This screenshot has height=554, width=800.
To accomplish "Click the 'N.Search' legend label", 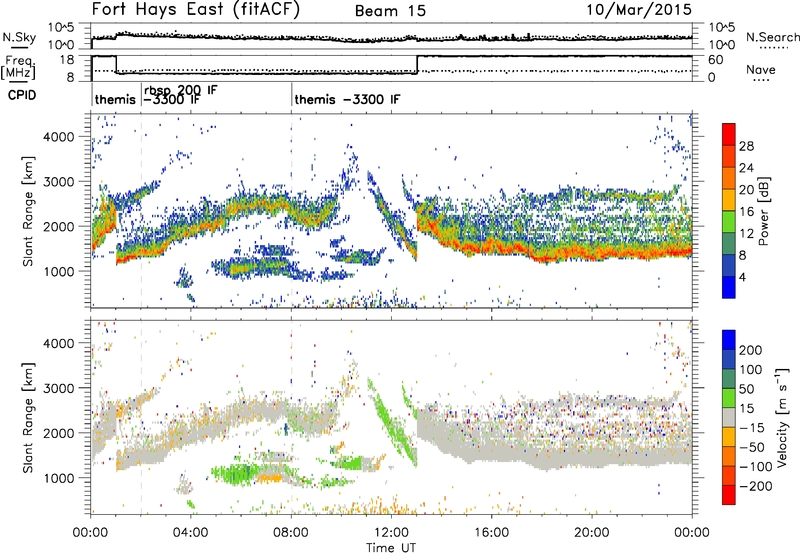I will (772, 37).
